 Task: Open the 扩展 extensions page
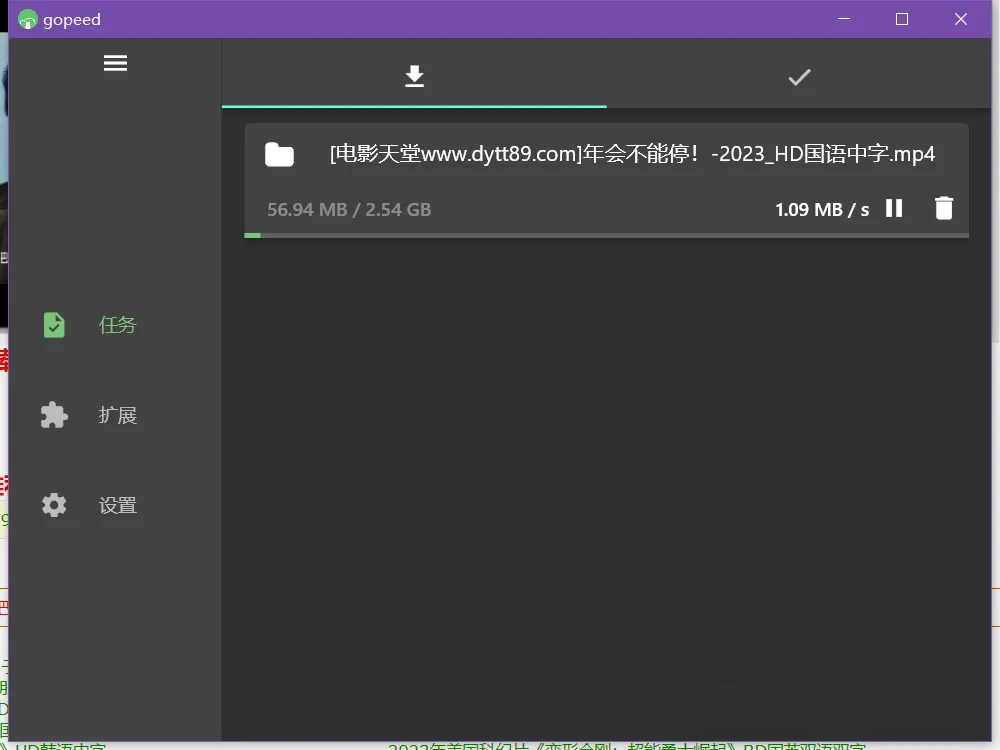(115, 415)
